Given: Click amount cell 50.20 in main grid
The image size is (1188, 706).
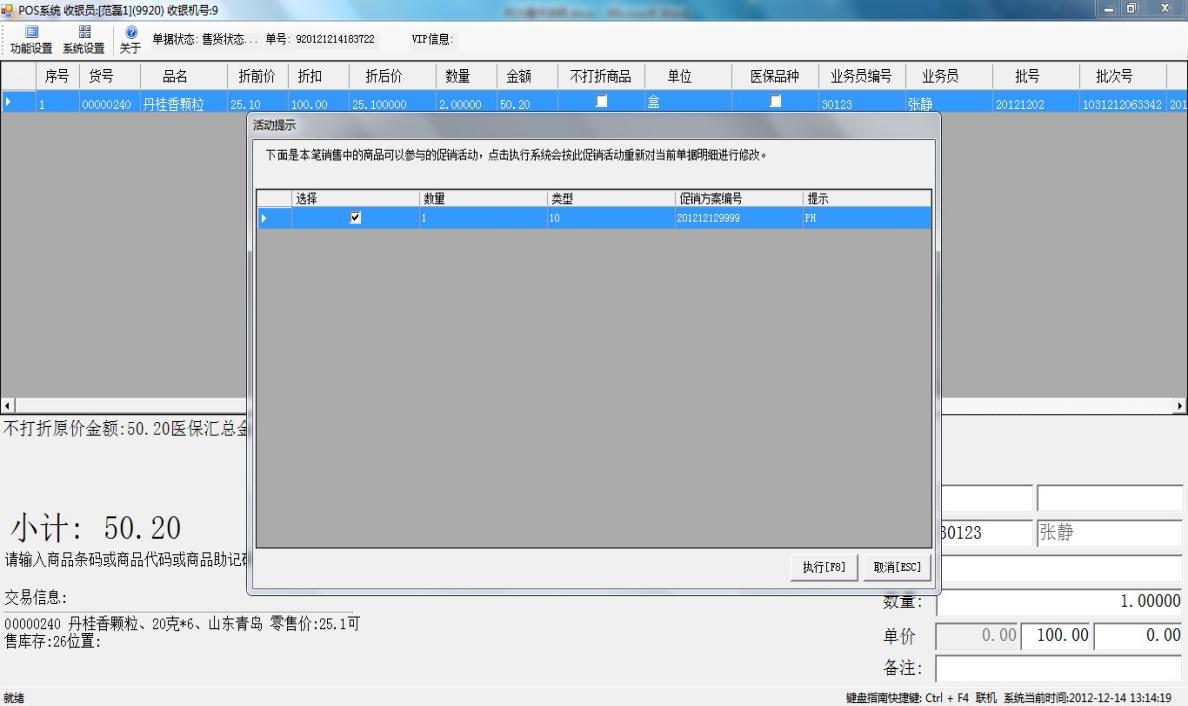Looking at the screenshot, I should point(527,102).
